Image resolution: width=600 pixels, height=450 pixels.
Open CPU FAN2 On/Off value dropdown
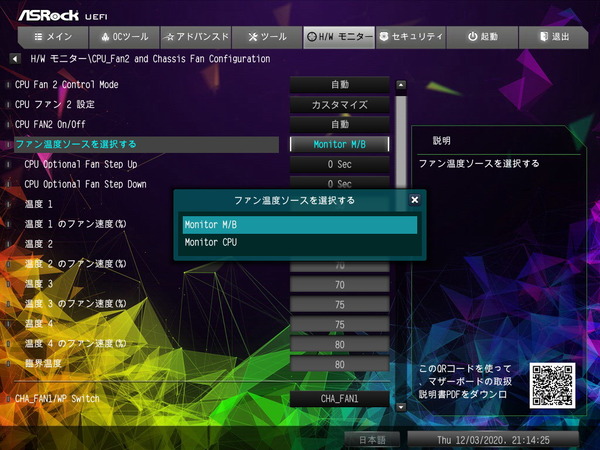coord(339,124)
